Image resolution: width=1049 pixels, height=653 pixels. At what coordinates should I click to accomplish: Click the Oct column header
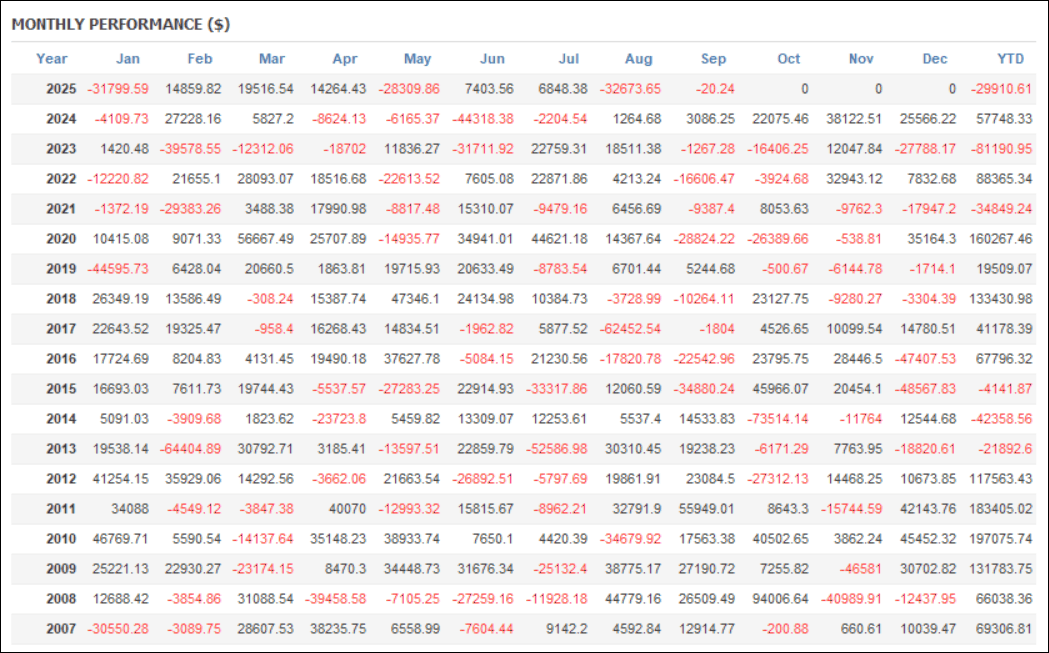point(789,58)
